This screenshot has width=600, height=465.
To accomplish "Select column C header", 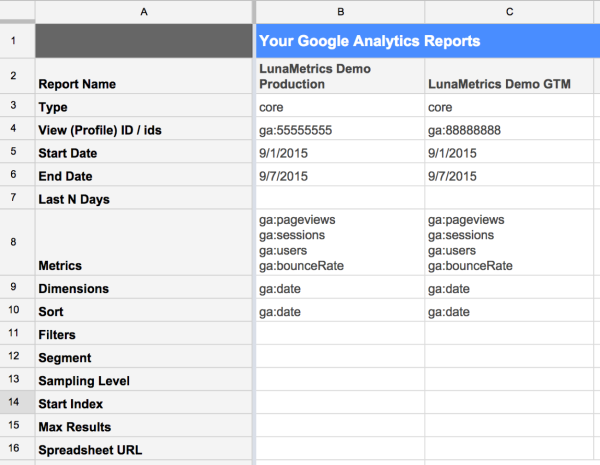I will (x=509, y=12).
